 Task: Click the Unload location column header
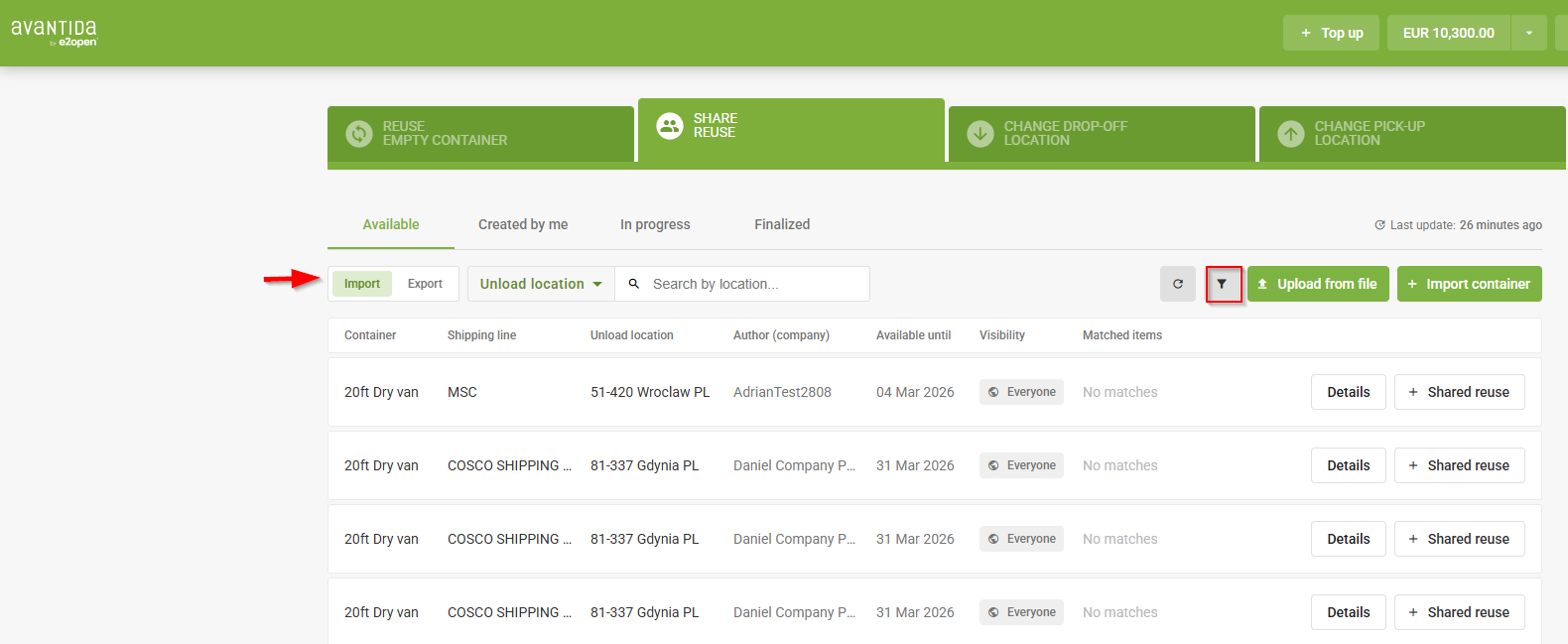[632, 335]
